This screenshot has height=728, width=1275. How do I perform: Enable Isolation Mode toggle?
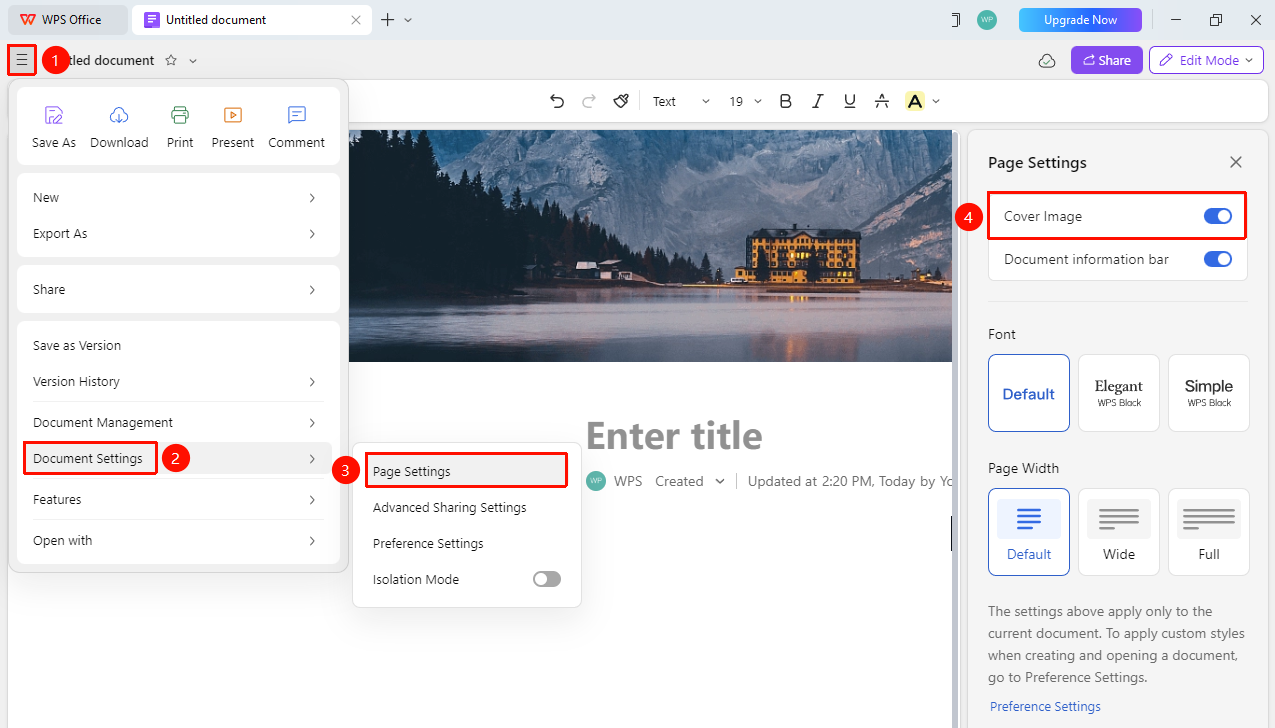547,579
